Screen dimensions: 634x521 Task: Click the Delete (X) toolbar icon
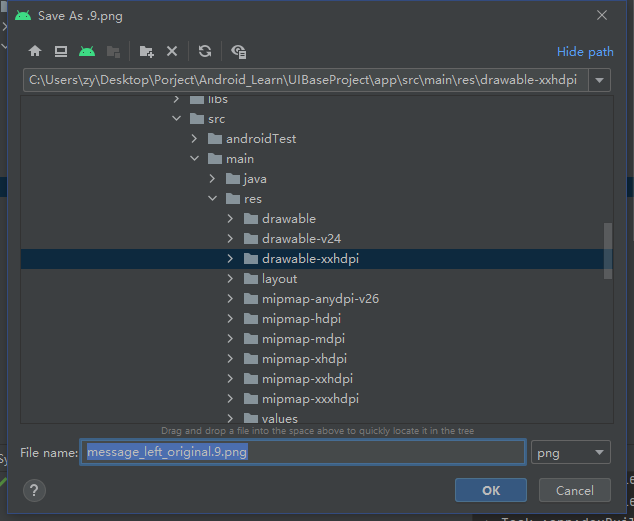tap(172, 51)
